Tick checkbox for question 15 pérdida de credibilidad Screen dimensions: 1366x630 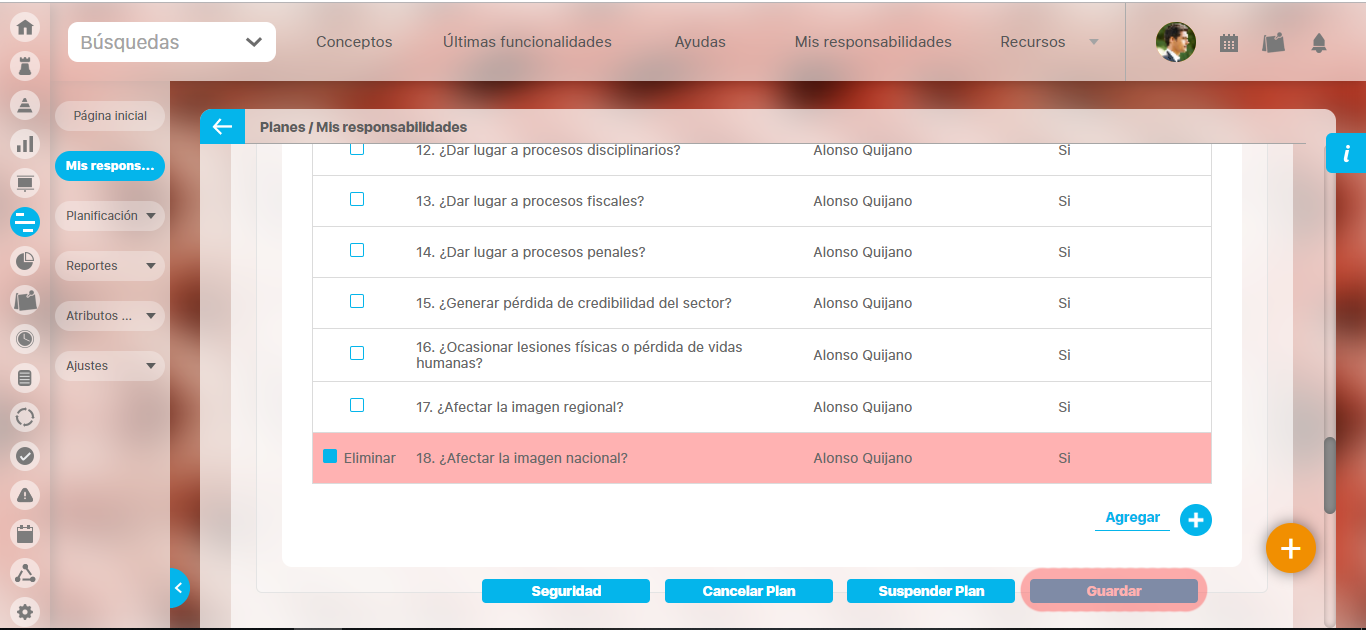(x=357, y=301)
